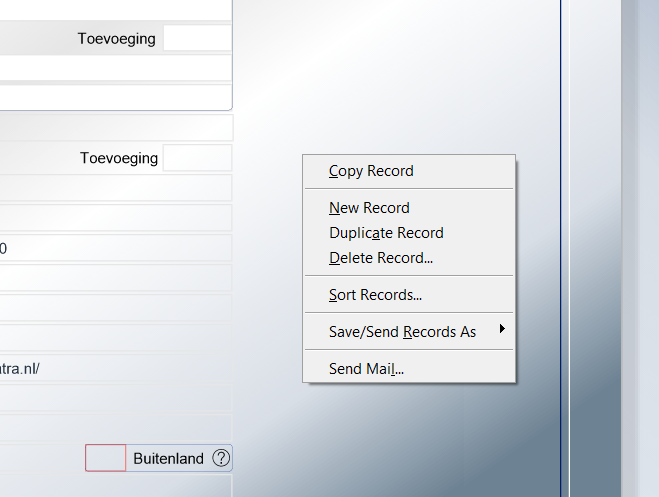The image size is (659, 497).
Task: Select New Record in the context menu
Action: point(369,208)
